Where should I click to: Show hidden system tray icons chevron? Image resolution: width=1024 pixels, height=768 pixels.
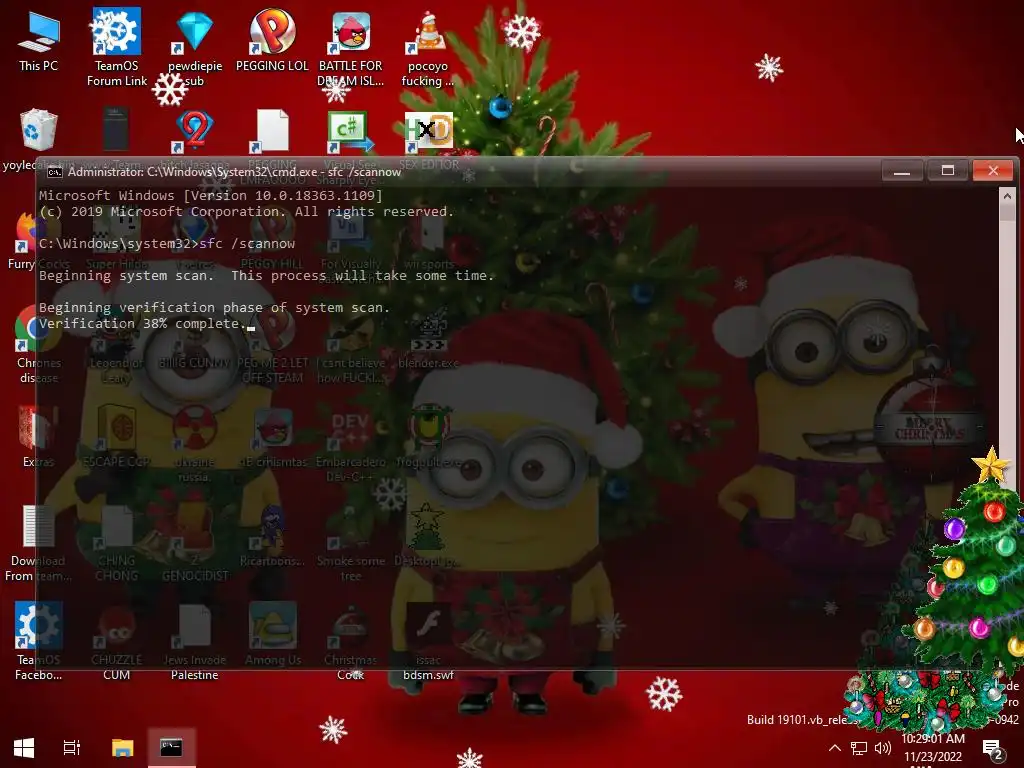pos(835,748)
